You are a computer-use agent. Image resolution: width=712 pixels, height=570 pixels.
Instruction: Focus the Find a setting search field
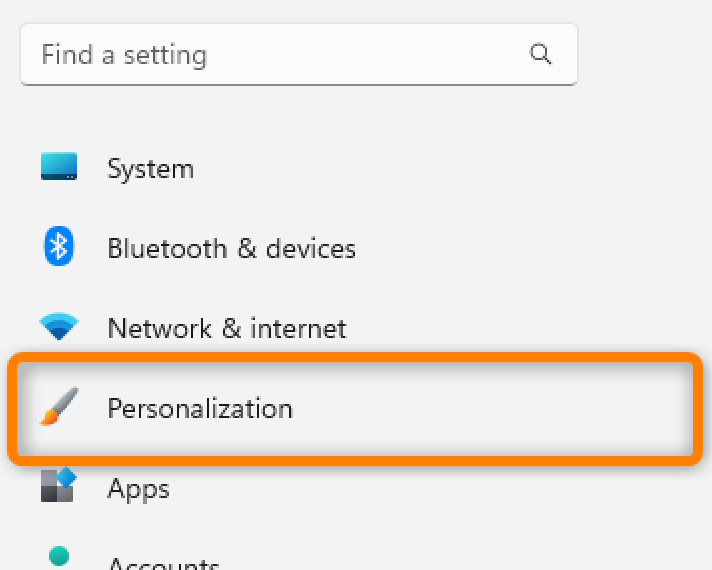[x=280, y=54]
